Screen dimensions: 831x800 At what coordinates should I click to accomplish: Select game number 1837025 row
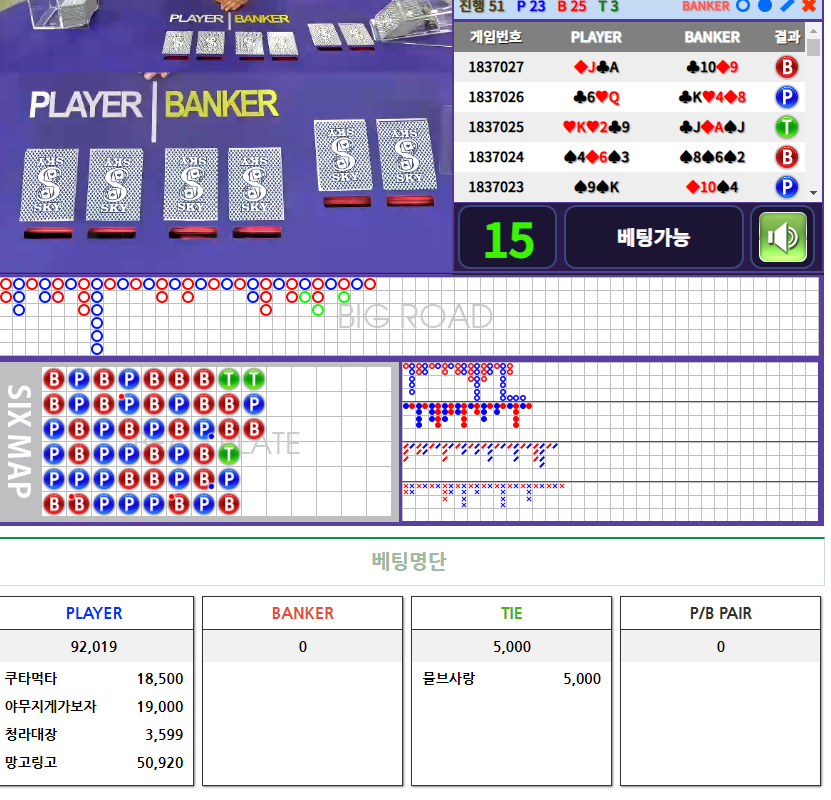click(630, 127)
